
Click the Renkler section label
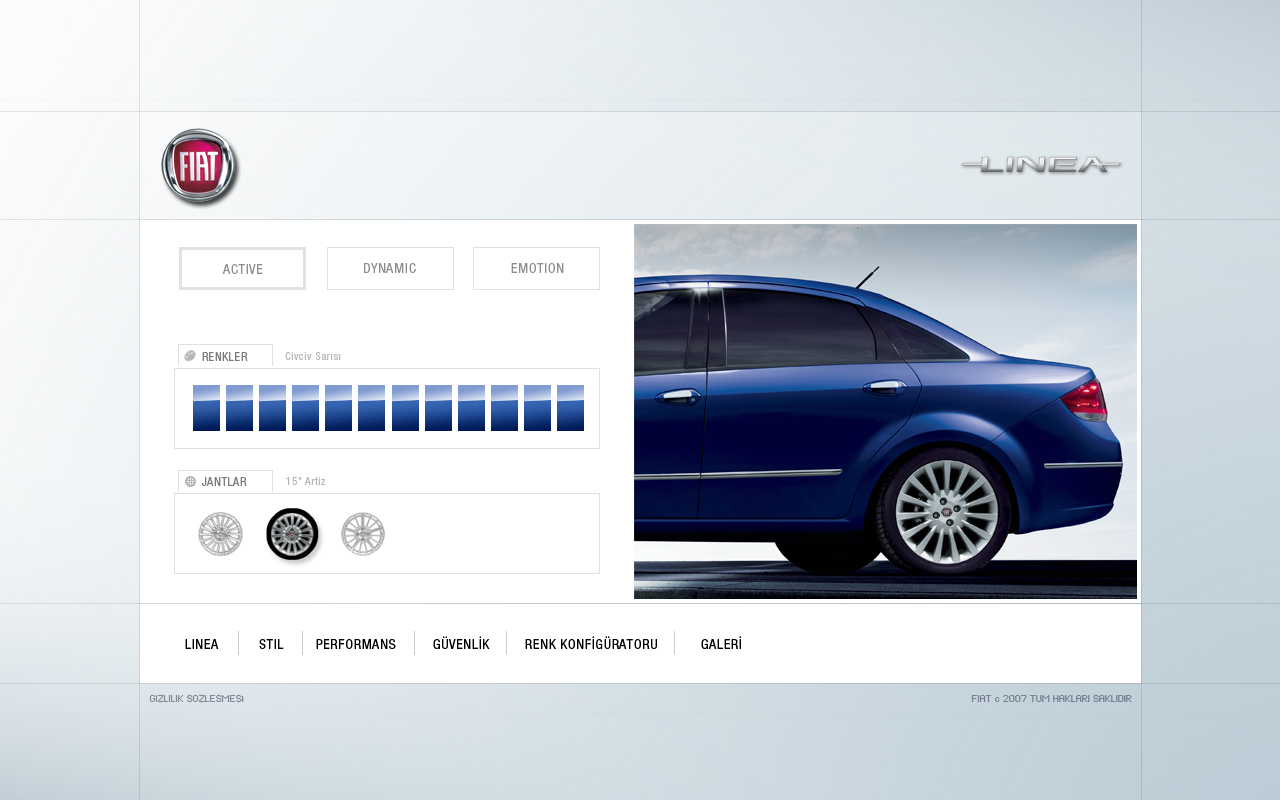224,356
